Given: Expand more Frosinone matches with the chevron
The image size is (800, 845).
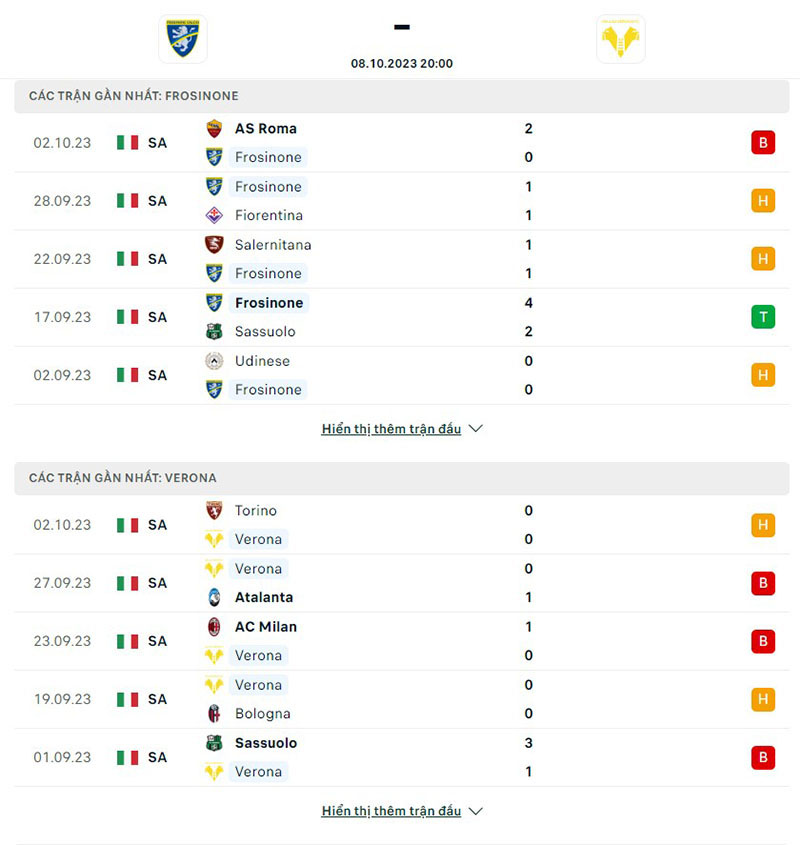Looking at the screenshot, I should click(x=476, y=429).
